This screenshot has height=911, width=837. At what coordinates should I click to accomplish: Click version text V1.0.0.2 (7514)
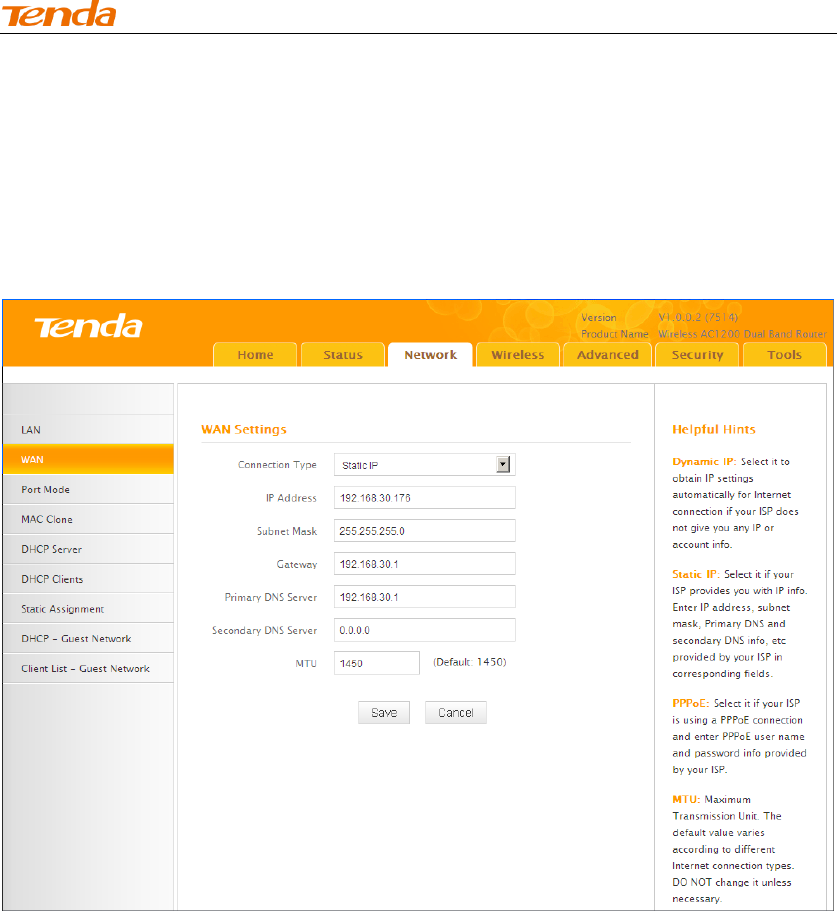click(698, 318)
